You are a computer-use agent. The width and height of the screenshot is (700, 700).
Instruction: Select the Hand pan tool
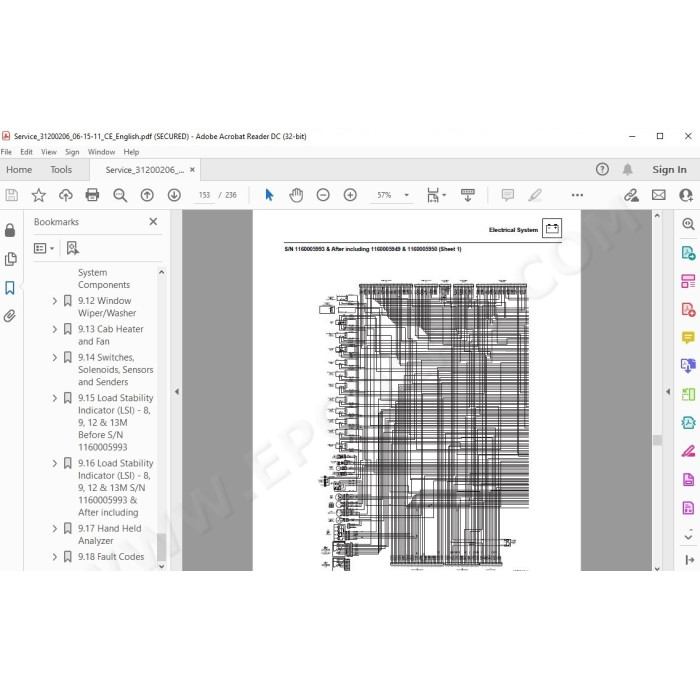[296, 195]
